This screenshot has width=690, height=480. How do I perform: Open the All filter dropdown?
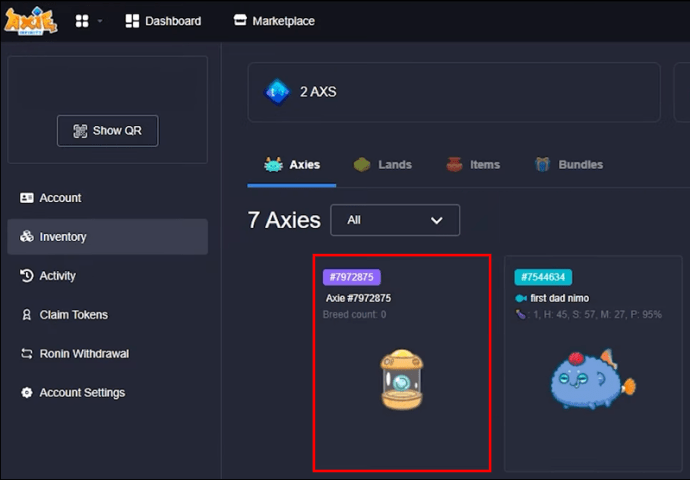[x=395, y=220]
